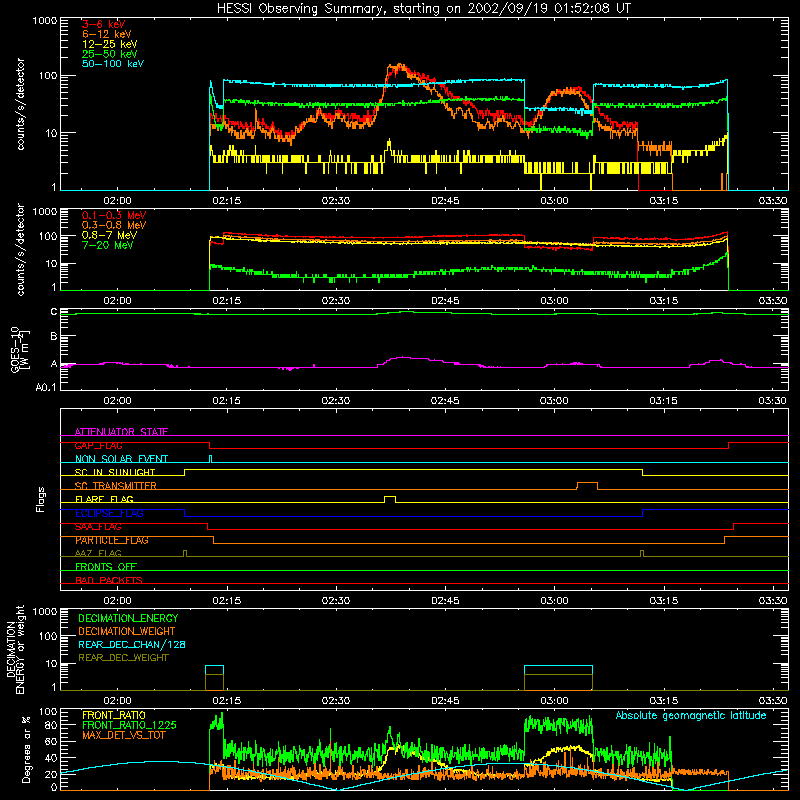800x800 pixels.
Task: Click the DECIMATION_WEIGHT legend label
Action: click(127, 631)
